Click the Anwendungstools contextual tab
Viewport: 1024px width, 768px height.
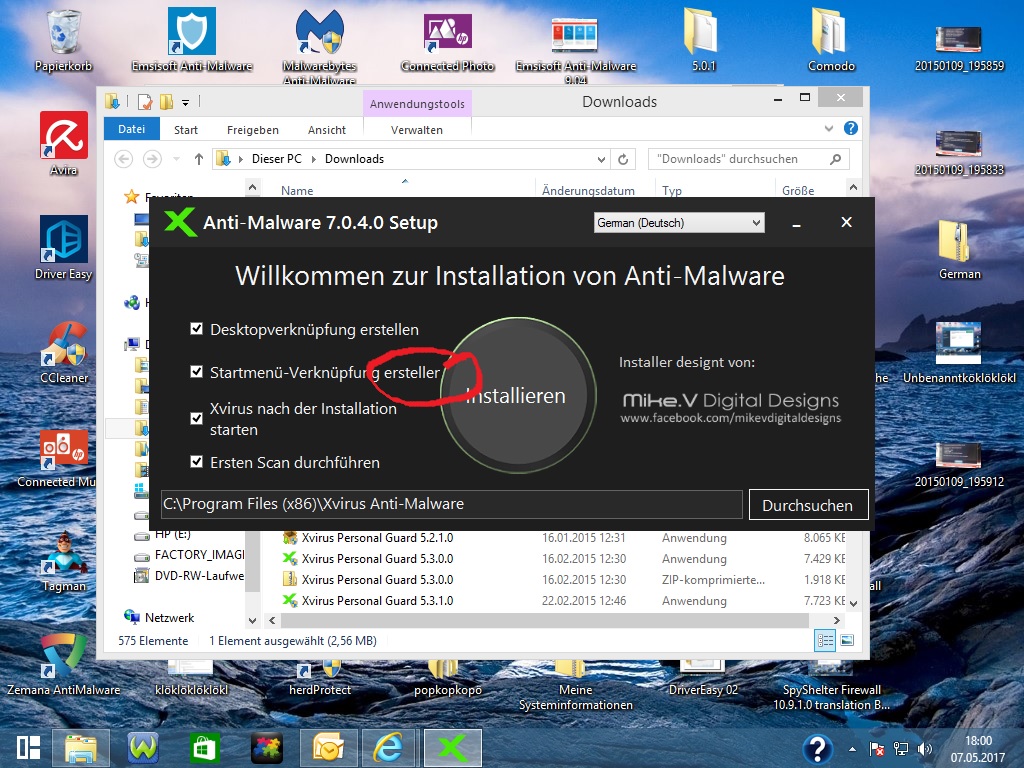417,104
